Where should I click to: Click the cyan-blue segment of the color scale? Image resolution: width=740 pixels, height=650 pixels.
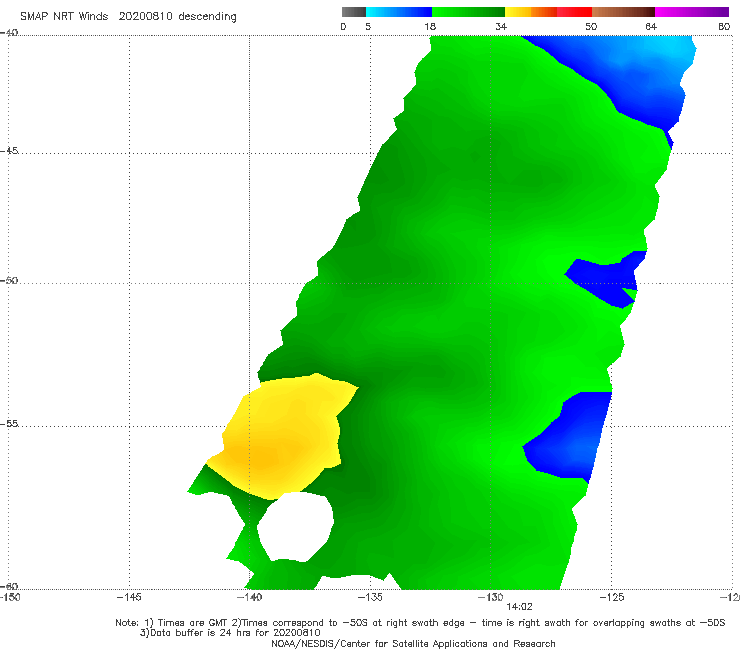point(399,12)
